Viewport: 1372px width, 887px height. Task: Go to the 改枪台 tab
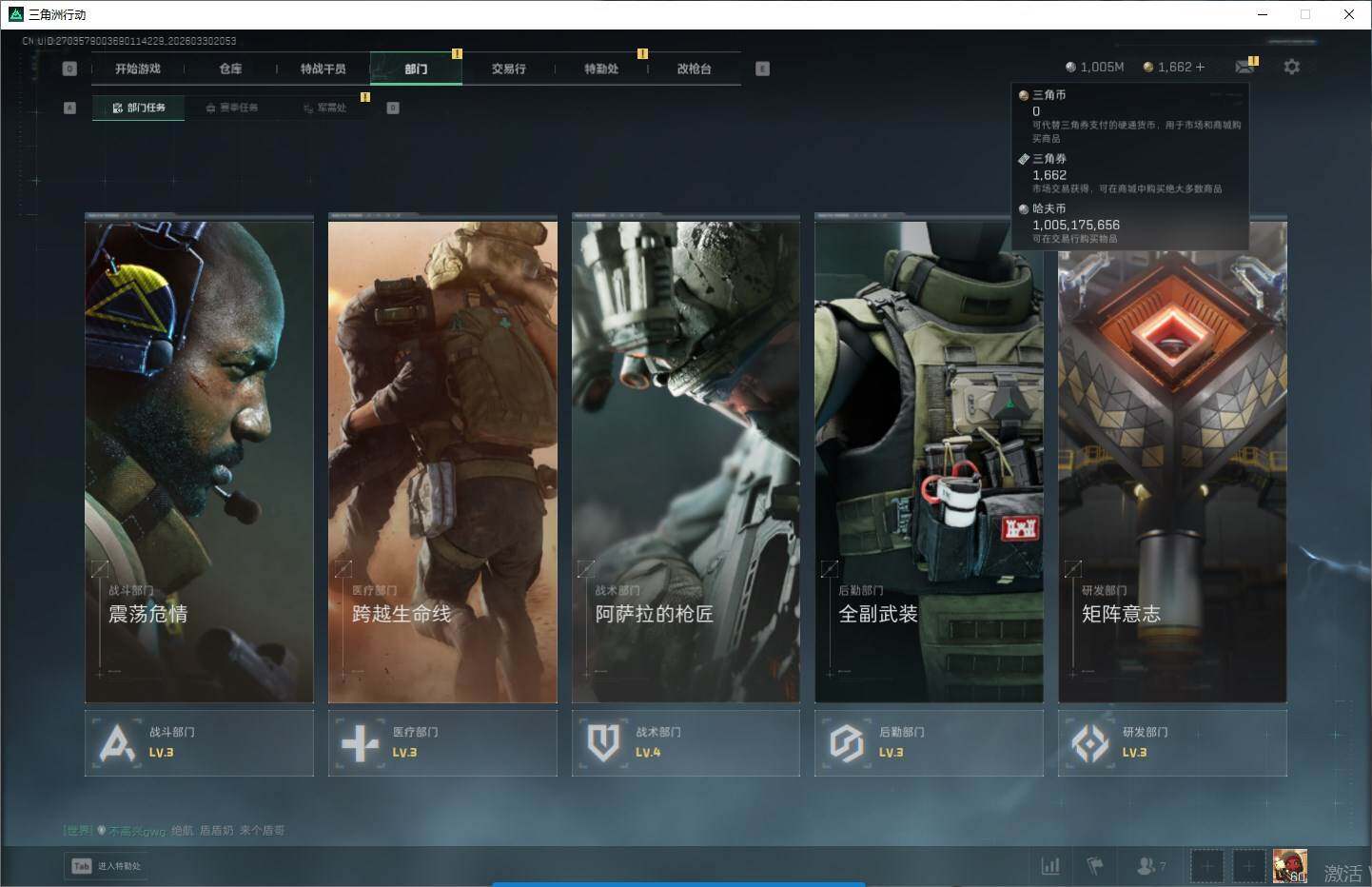pyautogui.click(x=694, y=69)
